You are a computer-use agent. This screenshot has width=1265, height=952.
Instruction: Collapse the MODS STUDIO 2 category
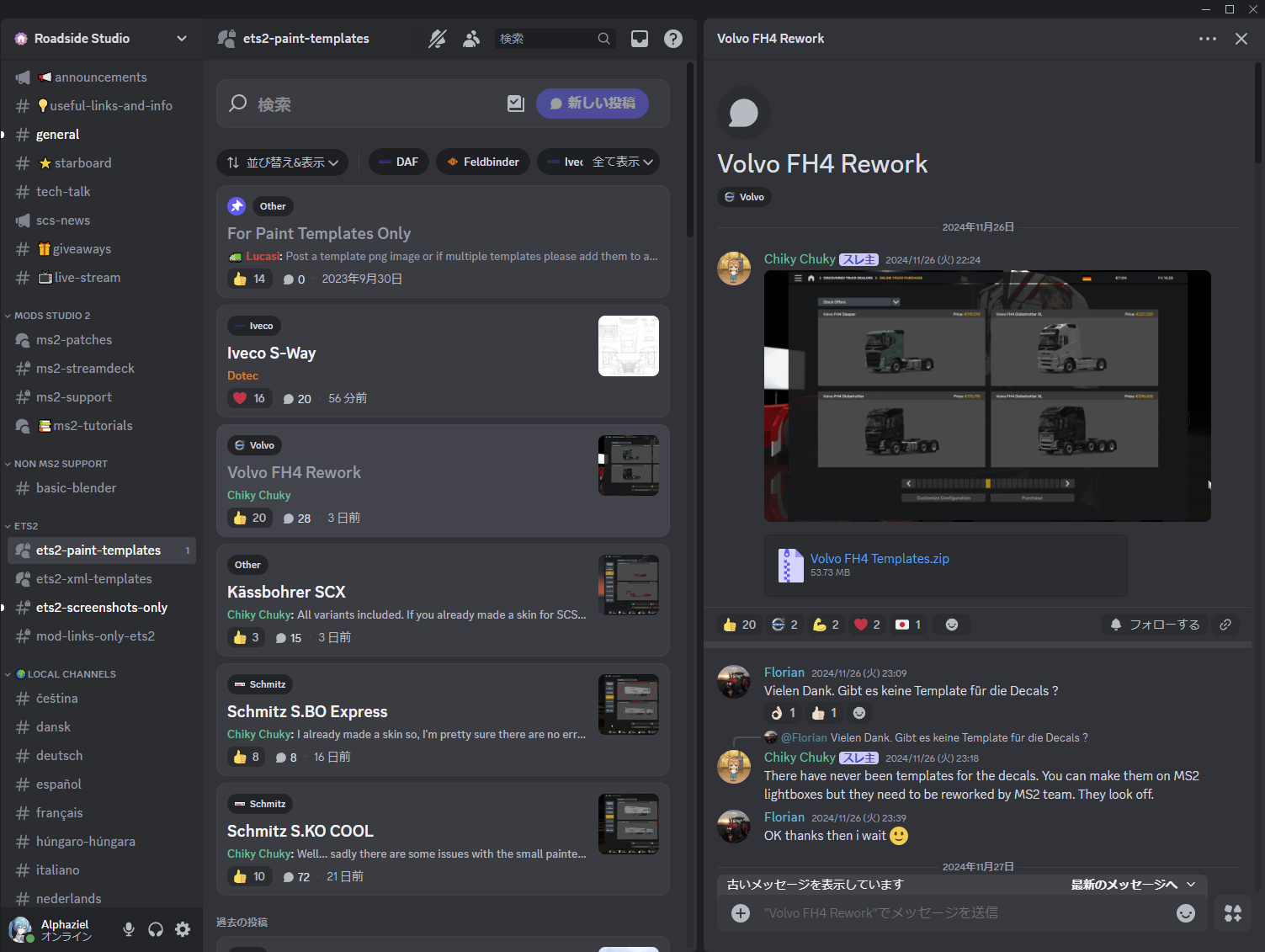point(52,316)
